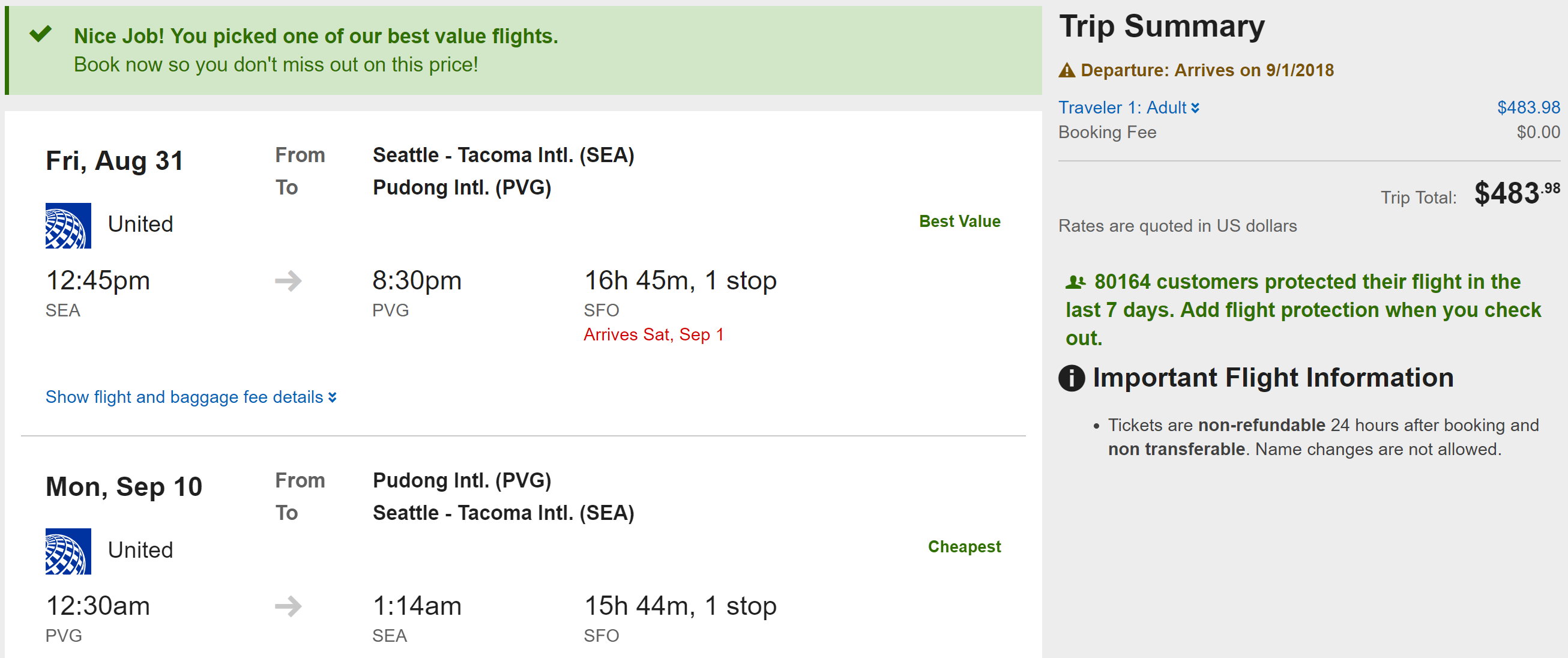Screen dimensions: 1568x658
Task: Click the chevron beside baggage fee details
Action: tap(333, 397)
